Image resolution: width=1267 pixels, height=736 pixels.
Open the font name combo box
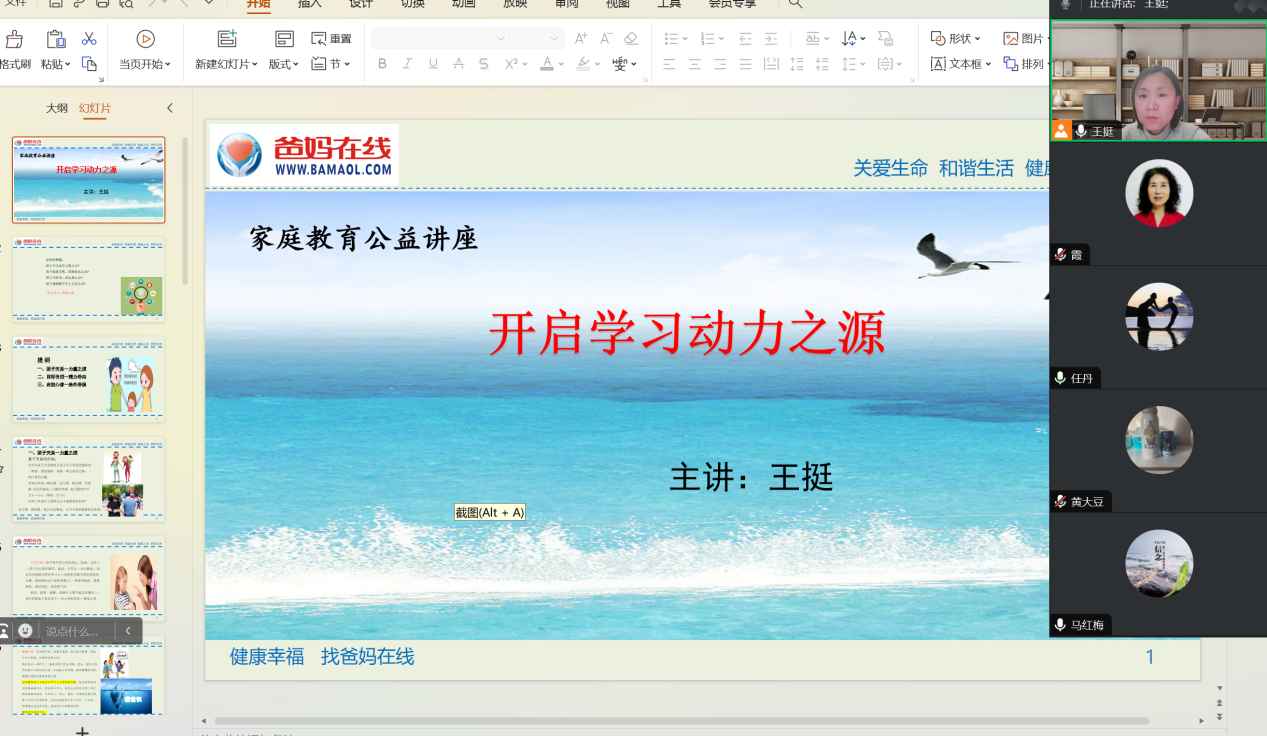point(440,38)
